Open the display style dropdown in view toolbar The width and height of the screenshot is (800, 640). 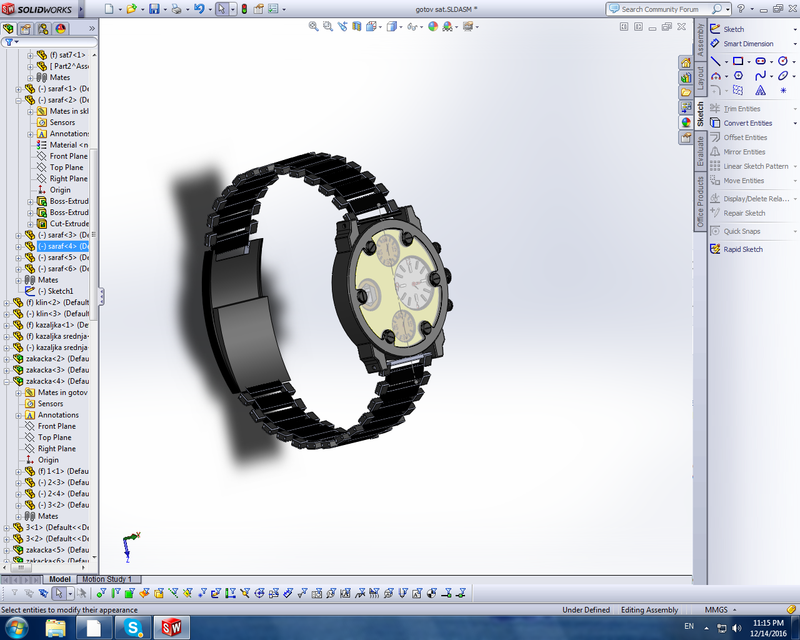tap(400, 28)
